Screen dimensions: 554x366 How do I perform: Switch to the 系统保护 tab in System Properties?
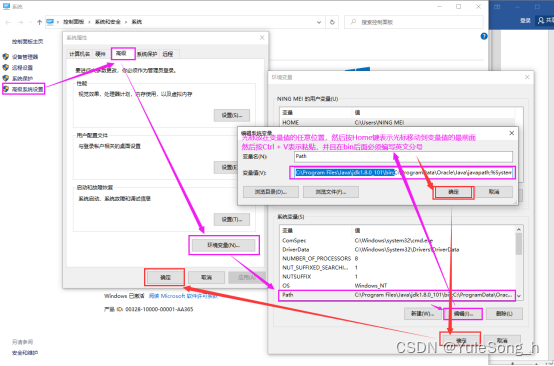tap(147, 54)
